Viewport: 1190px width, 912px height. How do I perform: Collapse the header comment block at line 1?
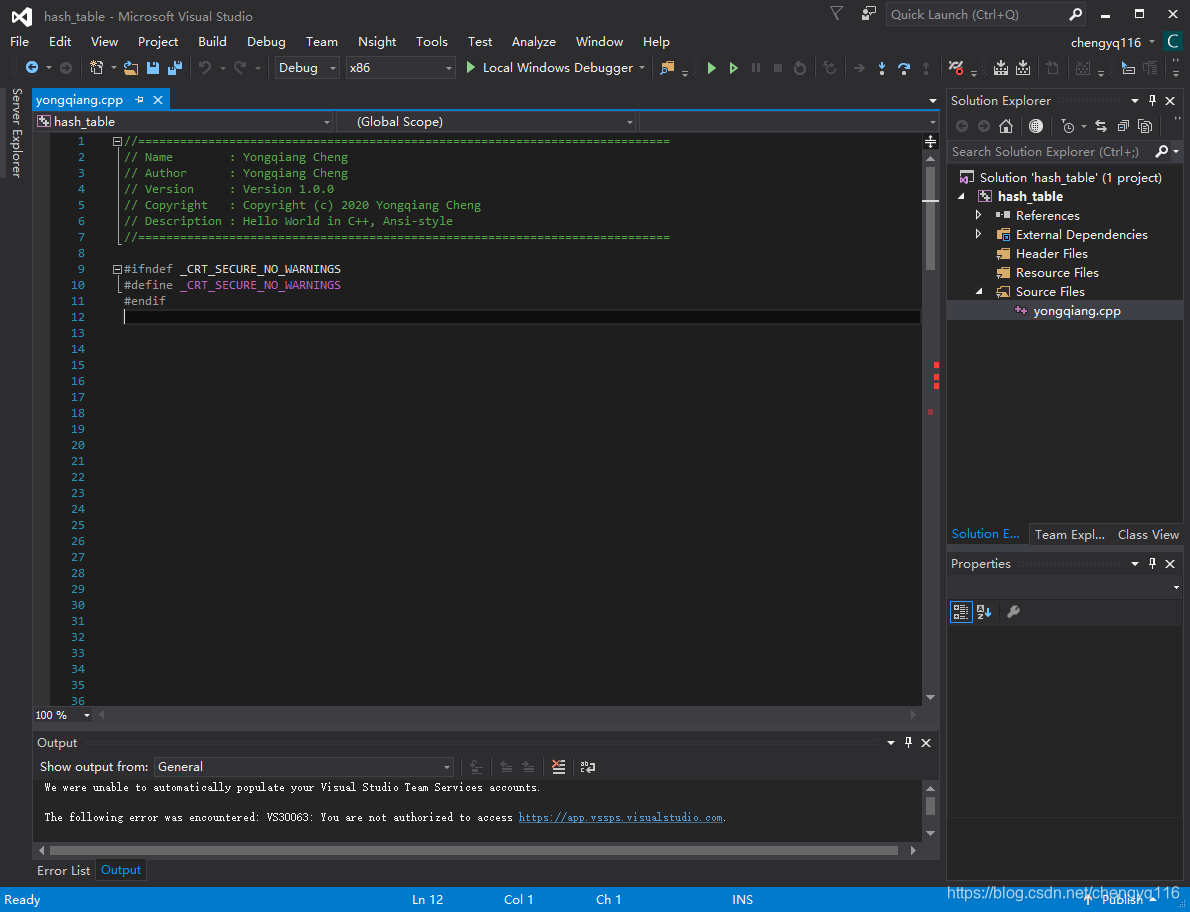117,141
